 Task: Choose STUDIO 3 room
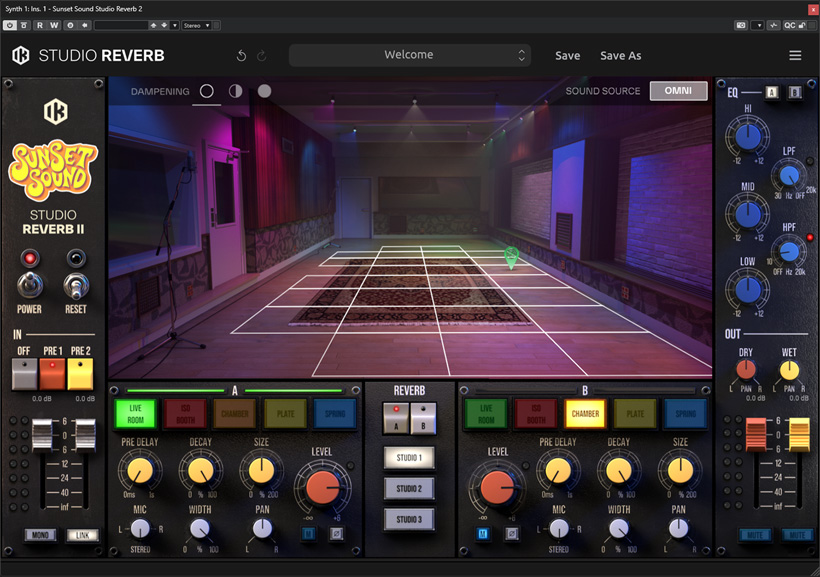tap(409, 519)
